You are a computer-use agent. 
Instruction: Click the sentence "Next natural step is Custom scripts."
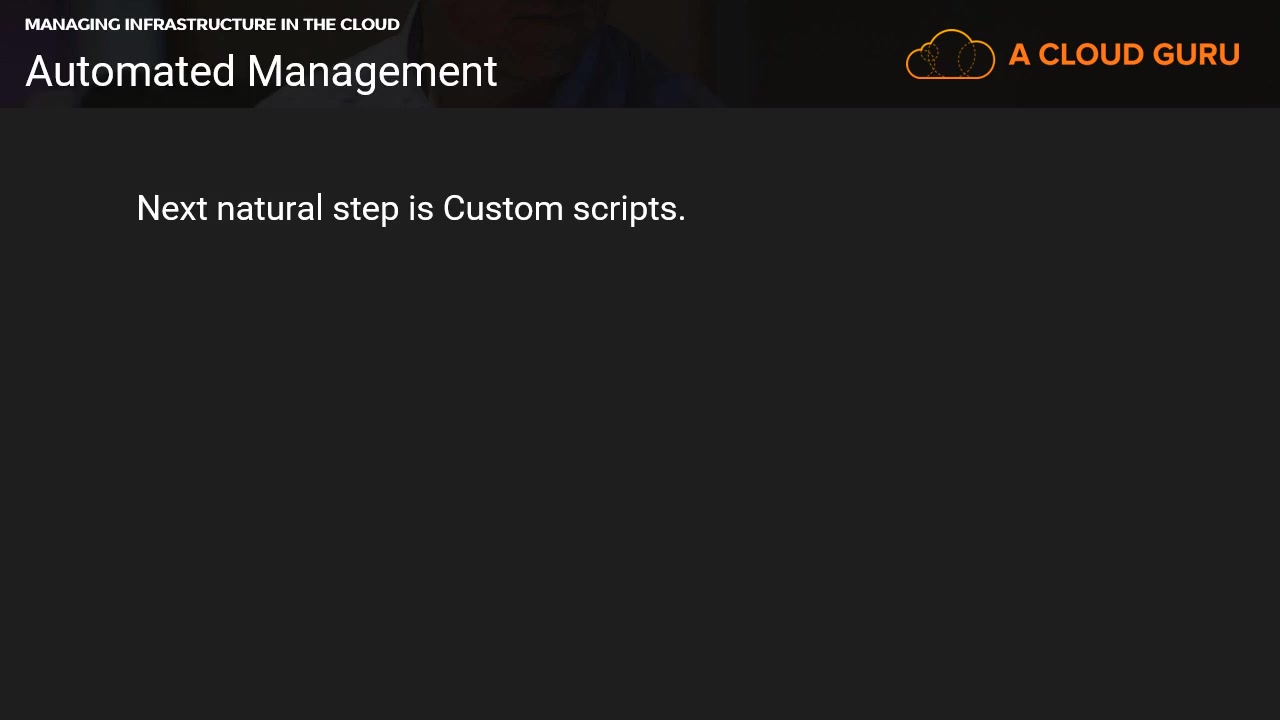(x=411, y=208)
